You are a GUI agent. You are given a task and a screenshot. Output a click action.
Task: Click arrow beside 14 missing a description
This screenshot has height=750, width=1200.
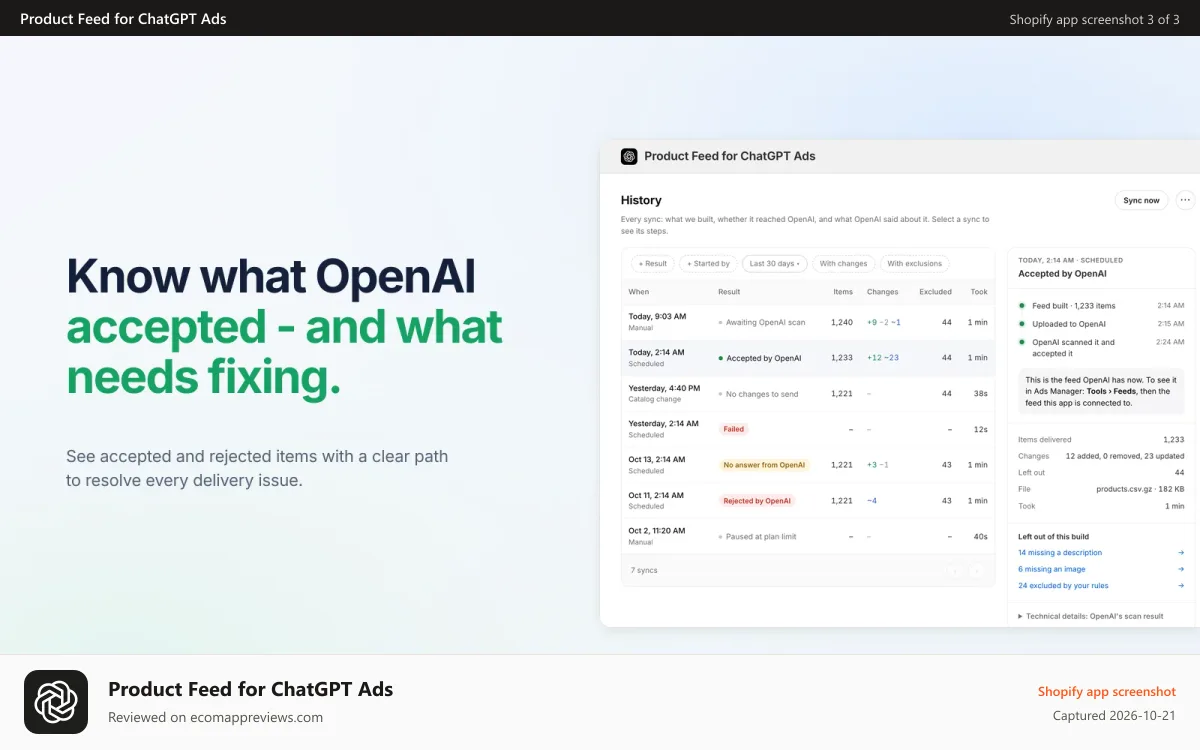(x=1181, y=553)
